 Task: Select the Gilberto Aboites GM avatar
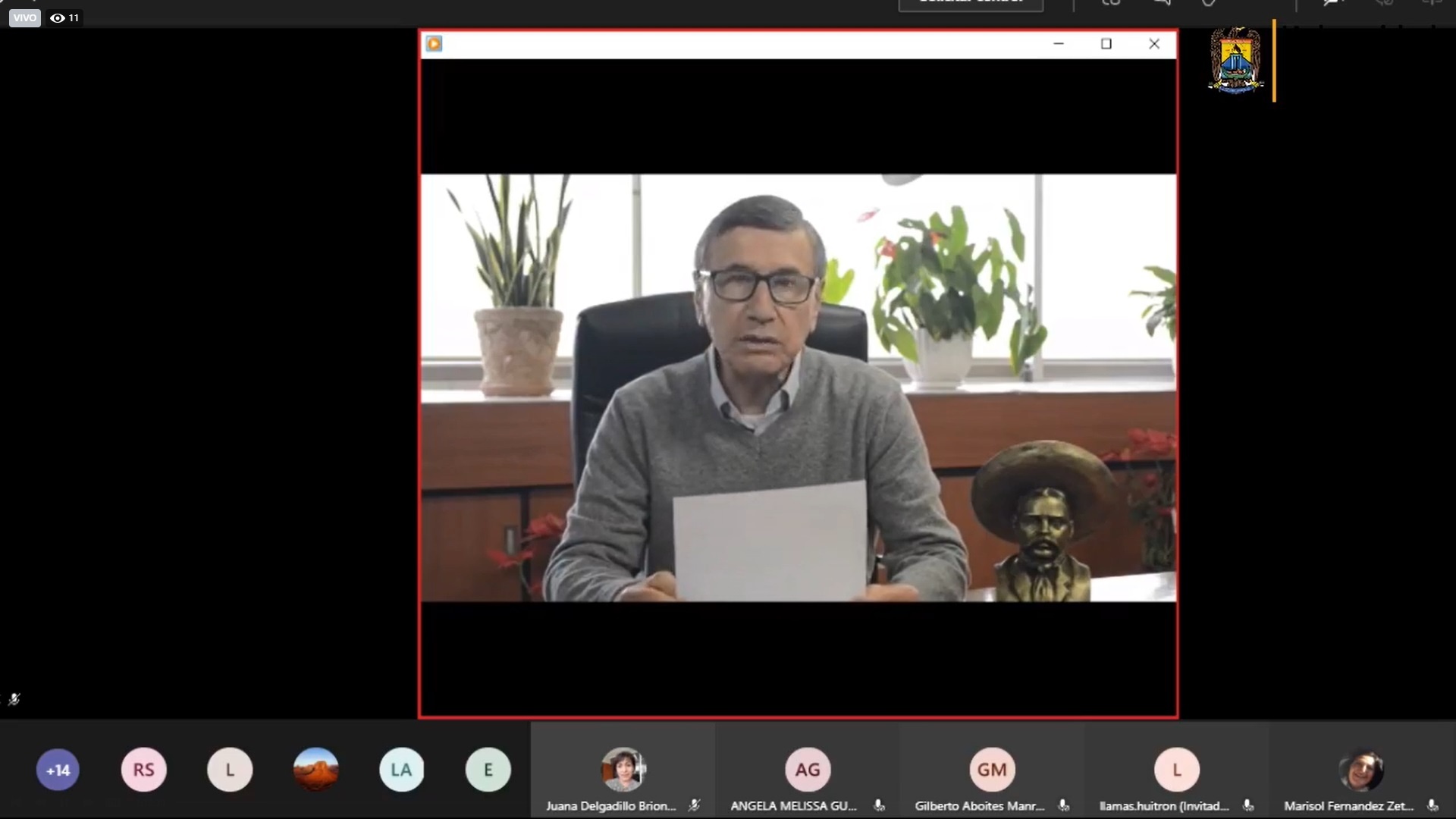coord(992,770)
